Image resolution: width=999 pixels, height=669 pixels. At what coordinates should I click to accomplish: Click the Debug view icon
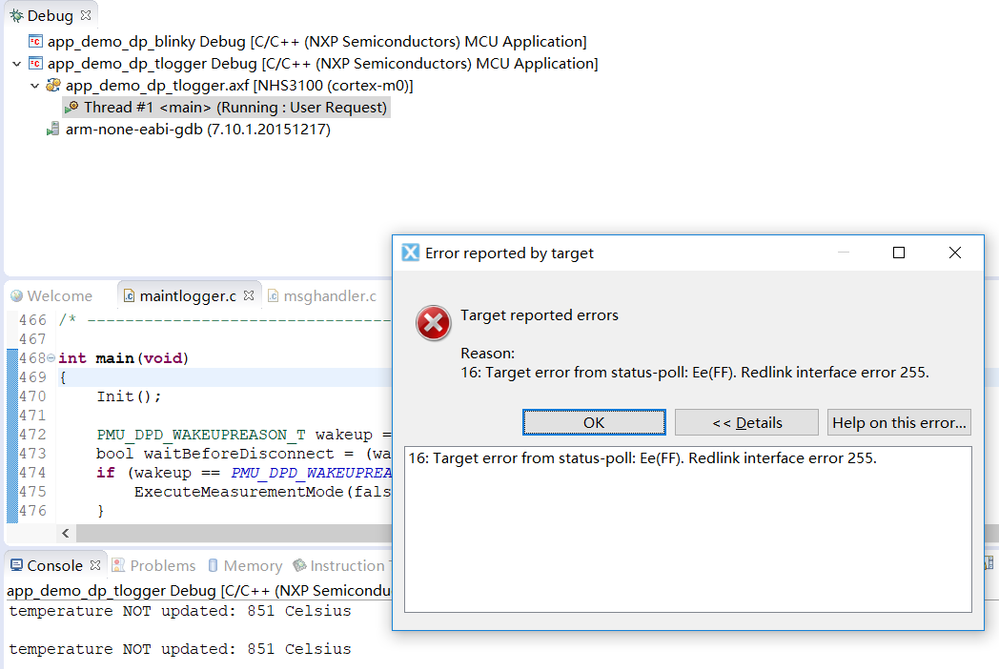(x=16, y=14)
